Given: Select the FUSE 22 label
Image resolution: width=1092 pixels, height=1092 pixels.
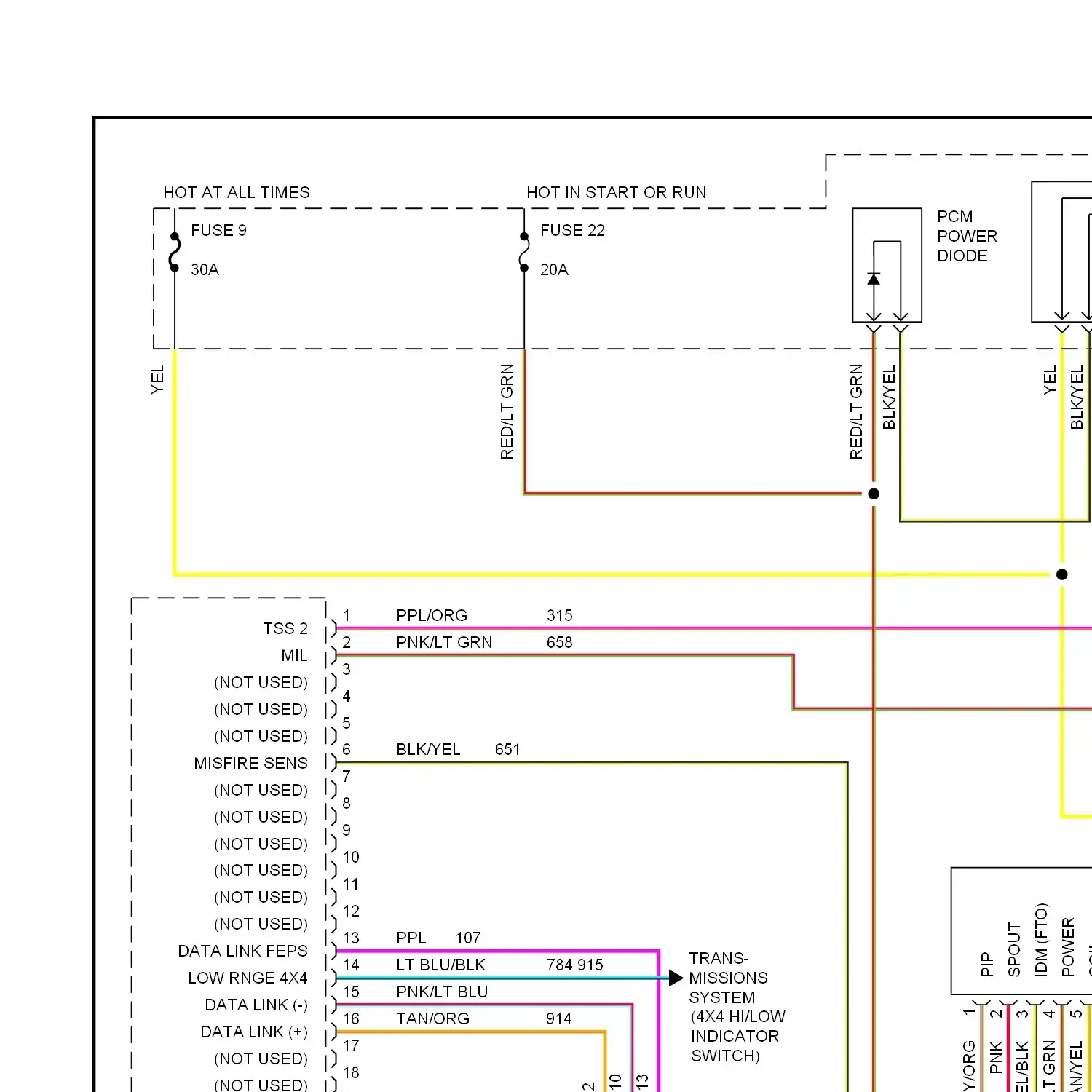Looking at the screenshot, I should click(x=572, y=230).
